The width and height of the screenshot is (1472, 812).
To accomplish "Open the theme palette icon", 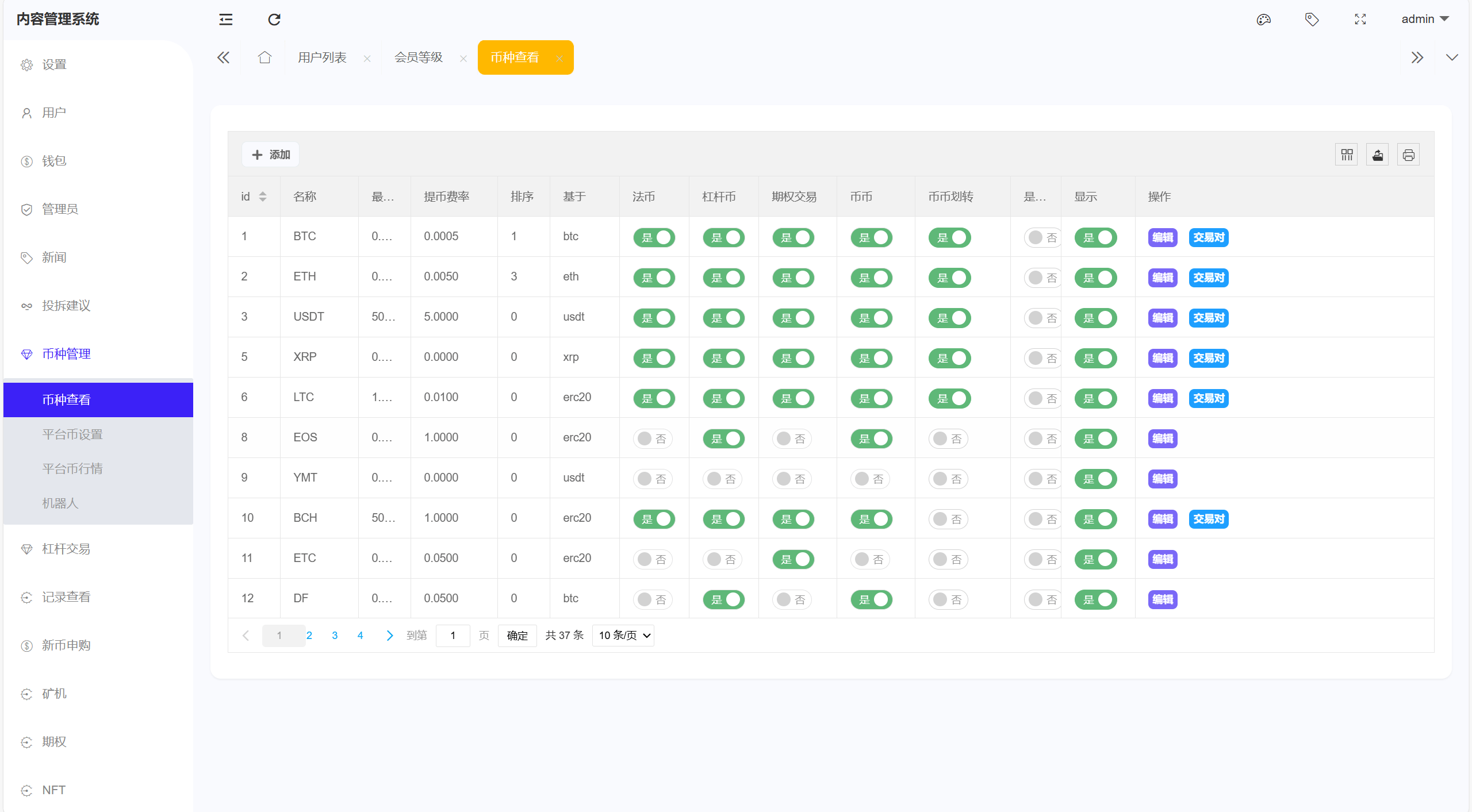I will coord(1263,19).
